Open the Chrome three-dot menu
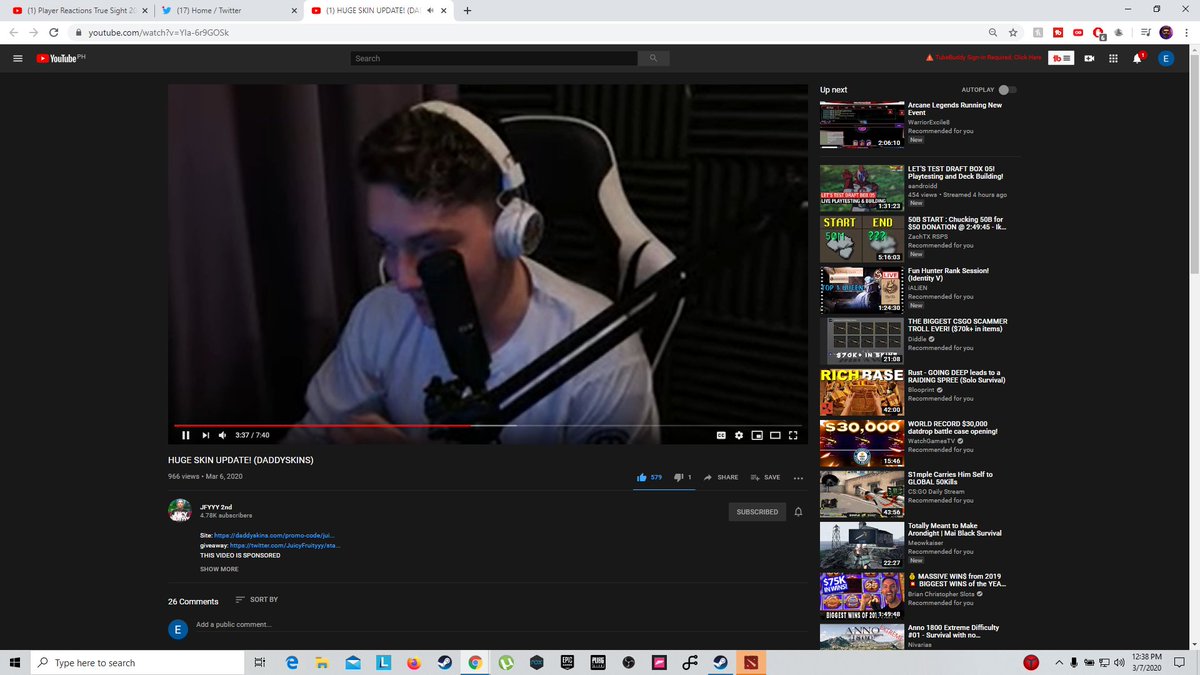The height and width of the screenshot is (675, 1200). click(x=1187, y=32)
